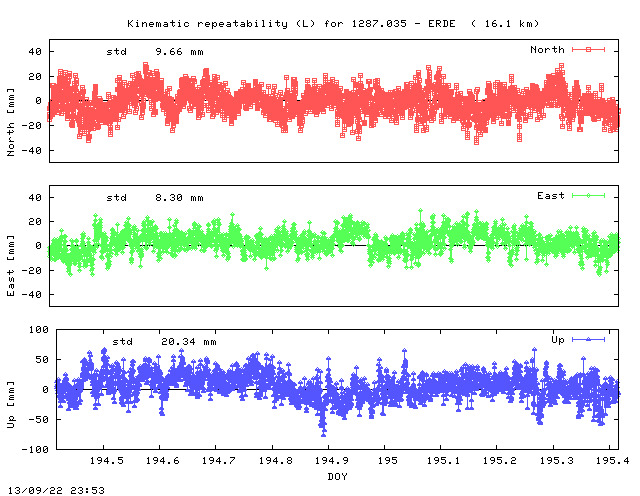
Task: Click the Up plot y-axis tick 100
Action: 38,330
